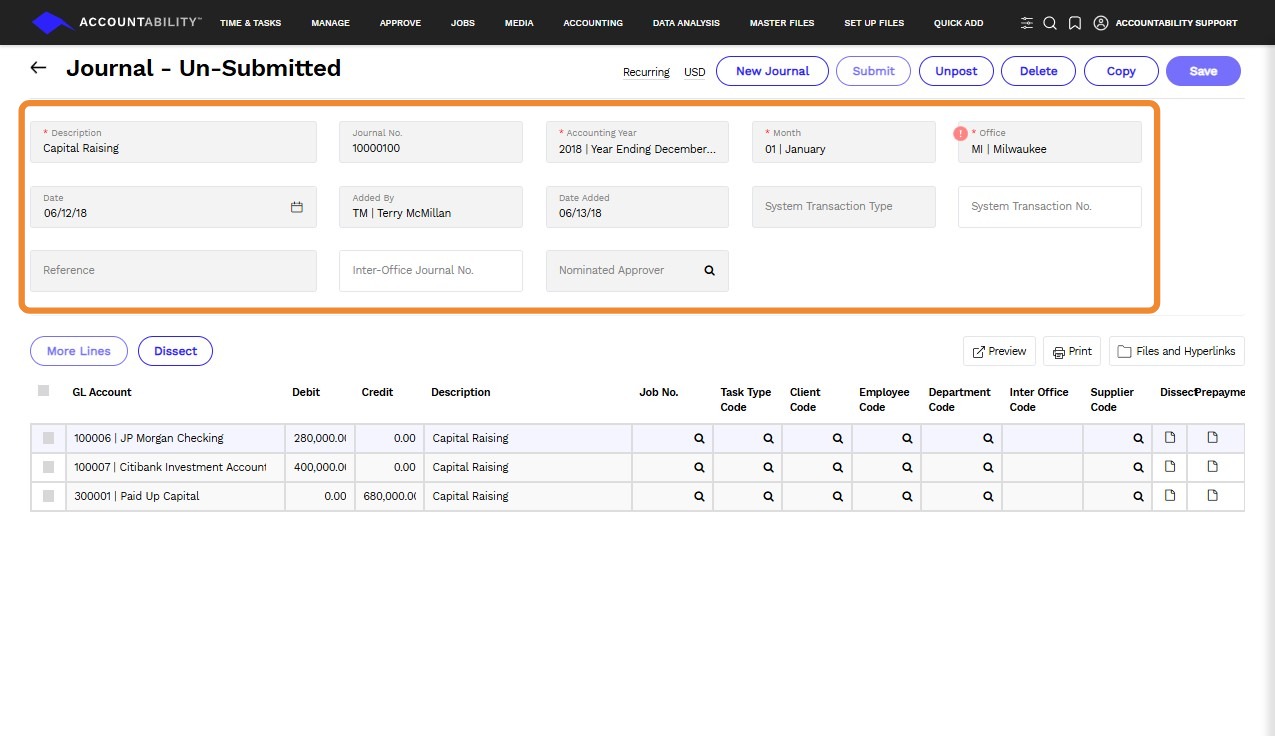Click the Office field error warning icon

[x=961, y=133]
